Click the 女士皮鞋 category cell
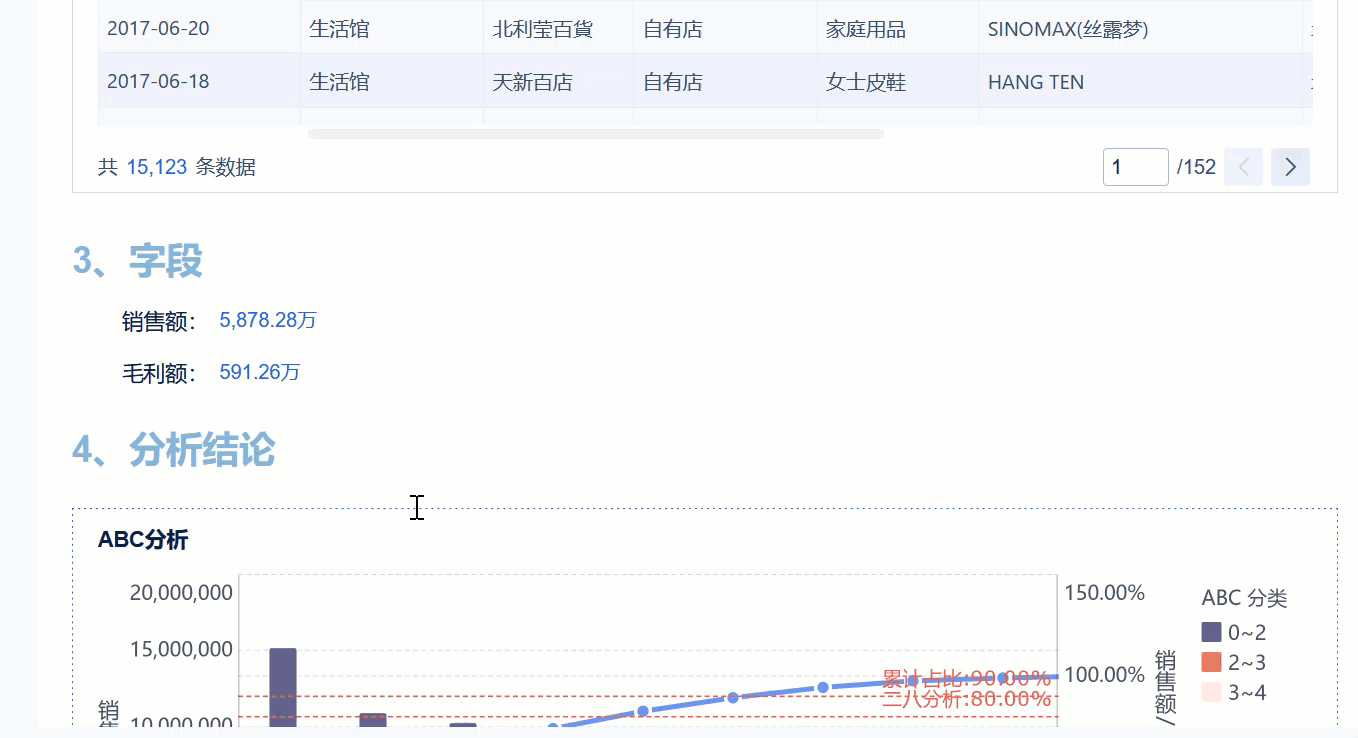 pos(897,81)
